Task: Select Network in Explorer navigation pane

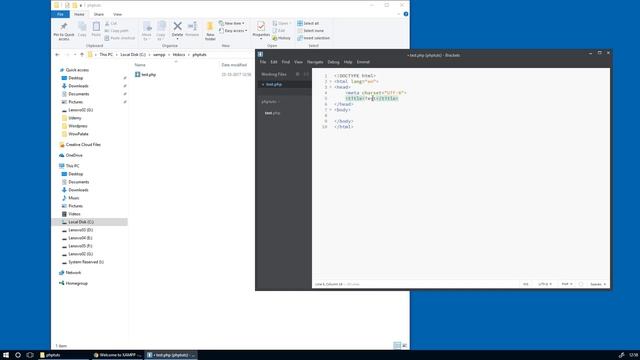Action: [73, 273]
